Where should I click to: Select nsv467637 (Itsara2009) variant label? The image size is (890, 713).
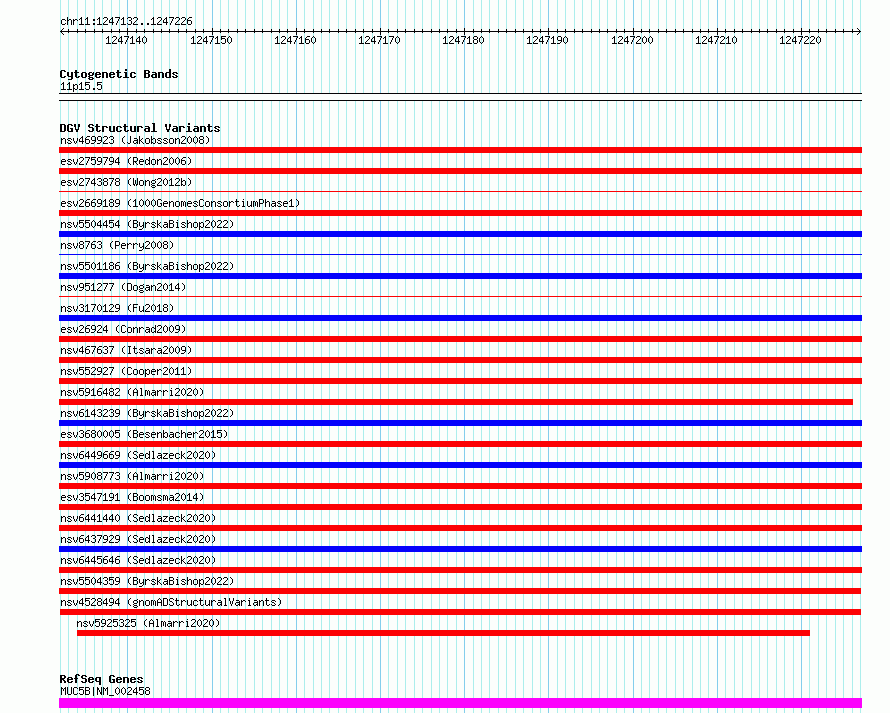tap(126, 350)
